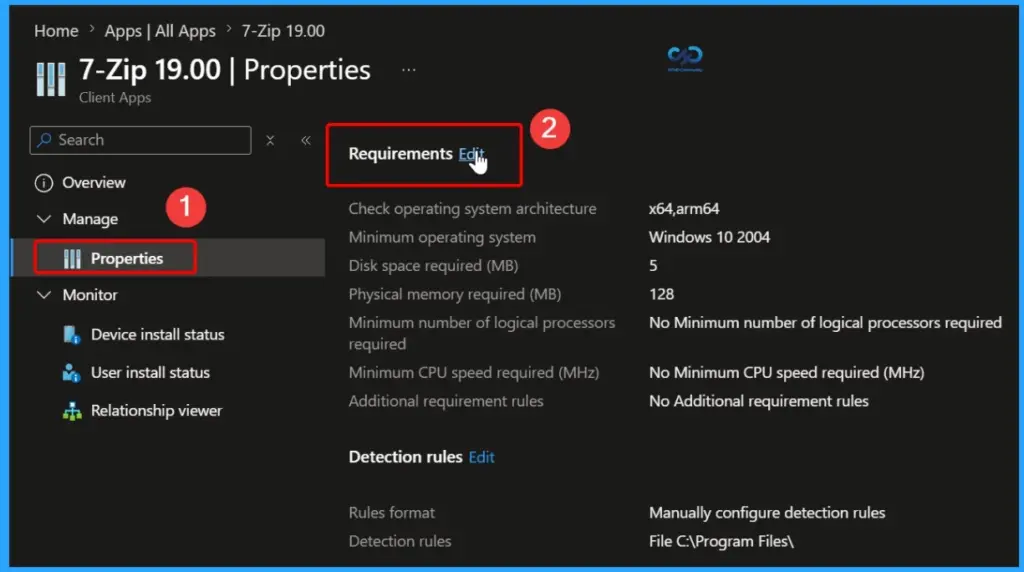Click the 7-Zip 19.00 breadcrumb

pyautogui.click(x=283, y=31)
